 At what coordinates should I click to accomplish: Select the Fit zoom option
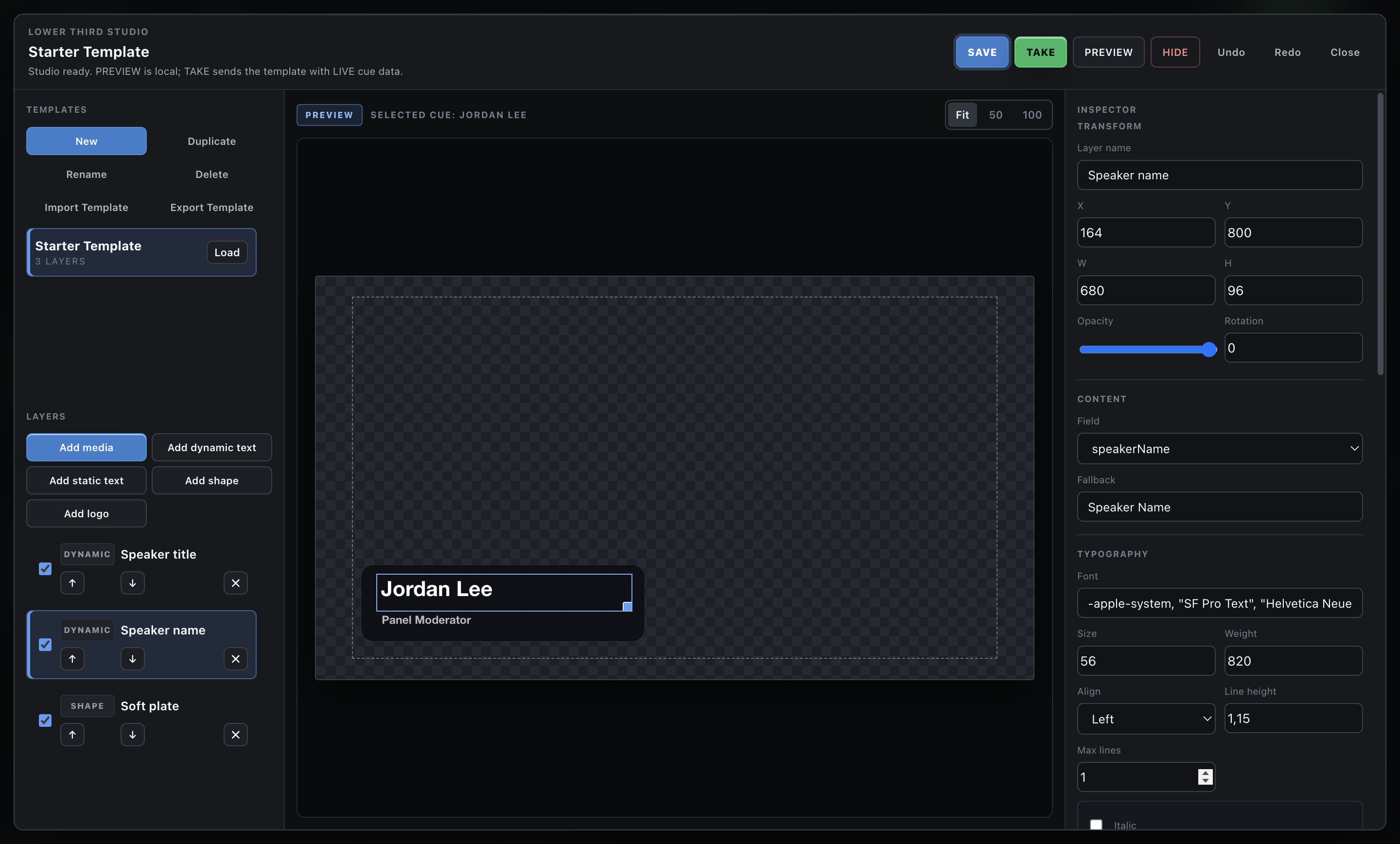pos(962,115)
